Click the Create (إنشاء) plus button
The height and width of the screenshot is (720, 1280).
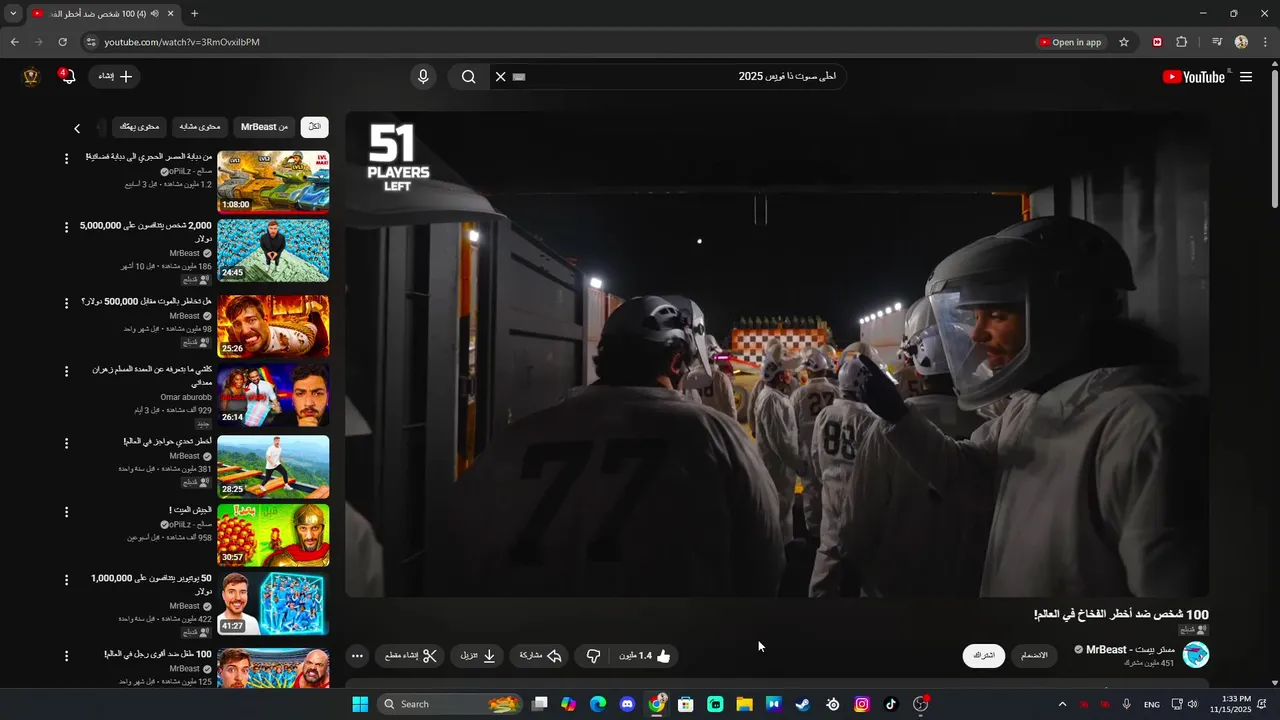click(114, 76)
